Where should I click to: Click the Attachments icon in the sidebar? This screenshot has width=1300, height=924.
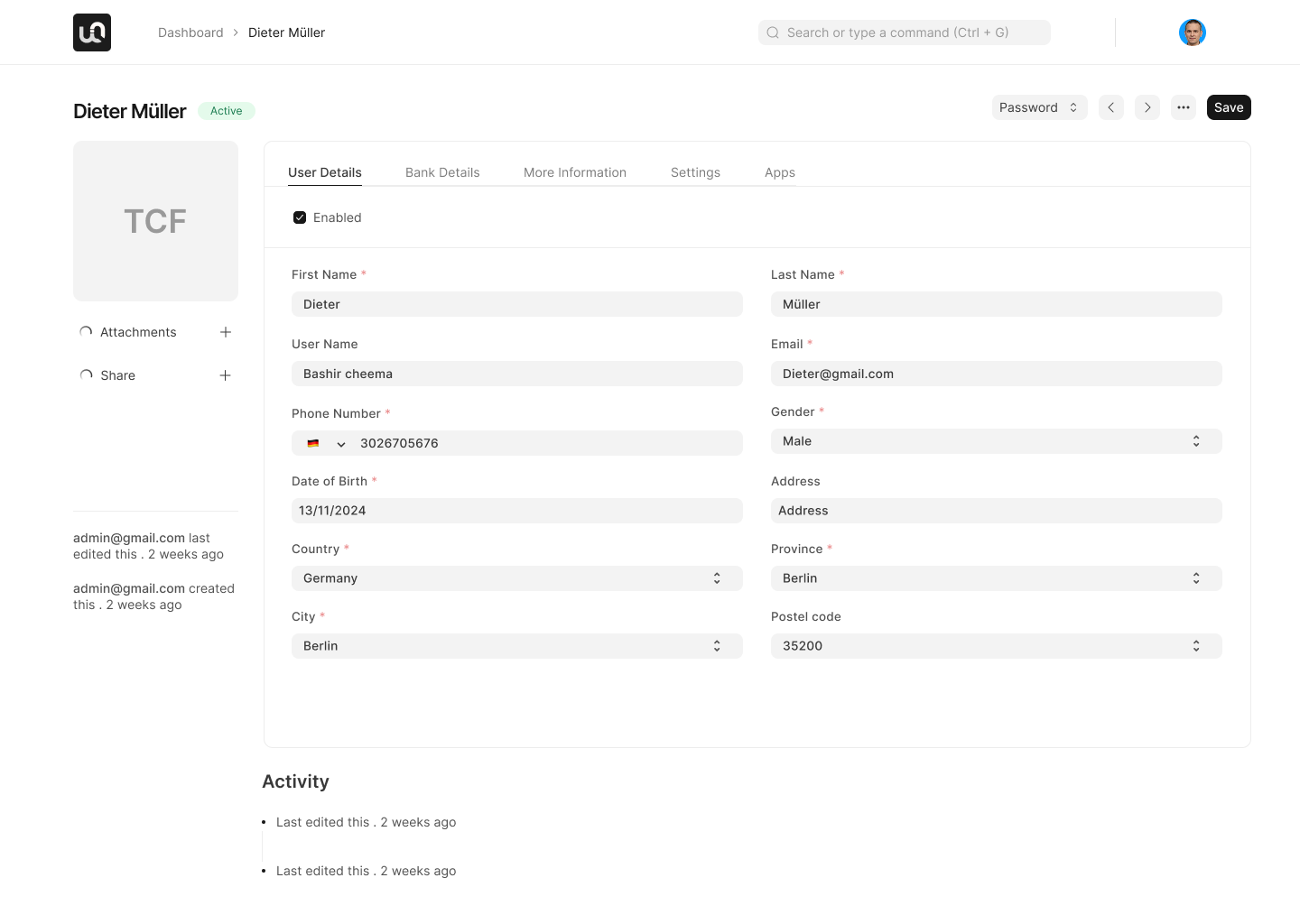[x=86, y=332]
